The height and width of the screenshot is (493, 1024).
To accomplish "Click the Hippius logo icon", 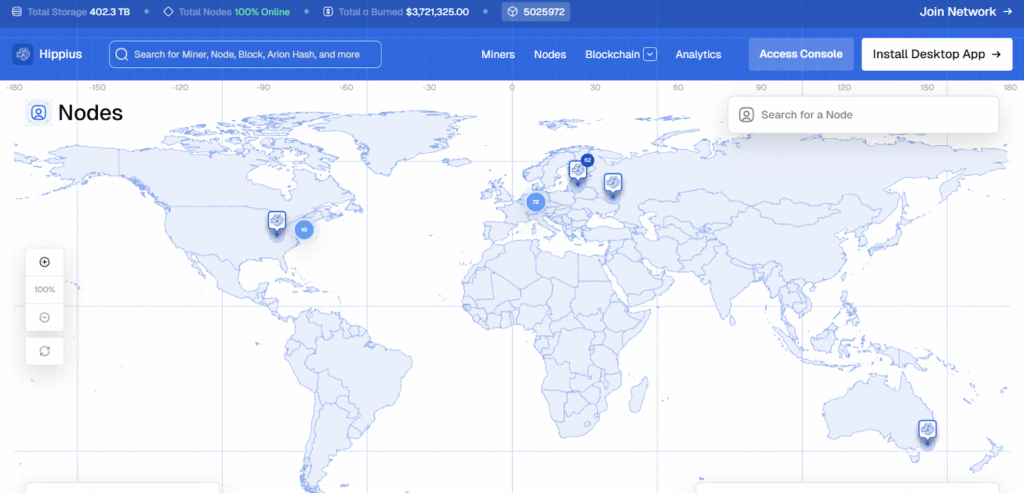I will click(23, 54).
